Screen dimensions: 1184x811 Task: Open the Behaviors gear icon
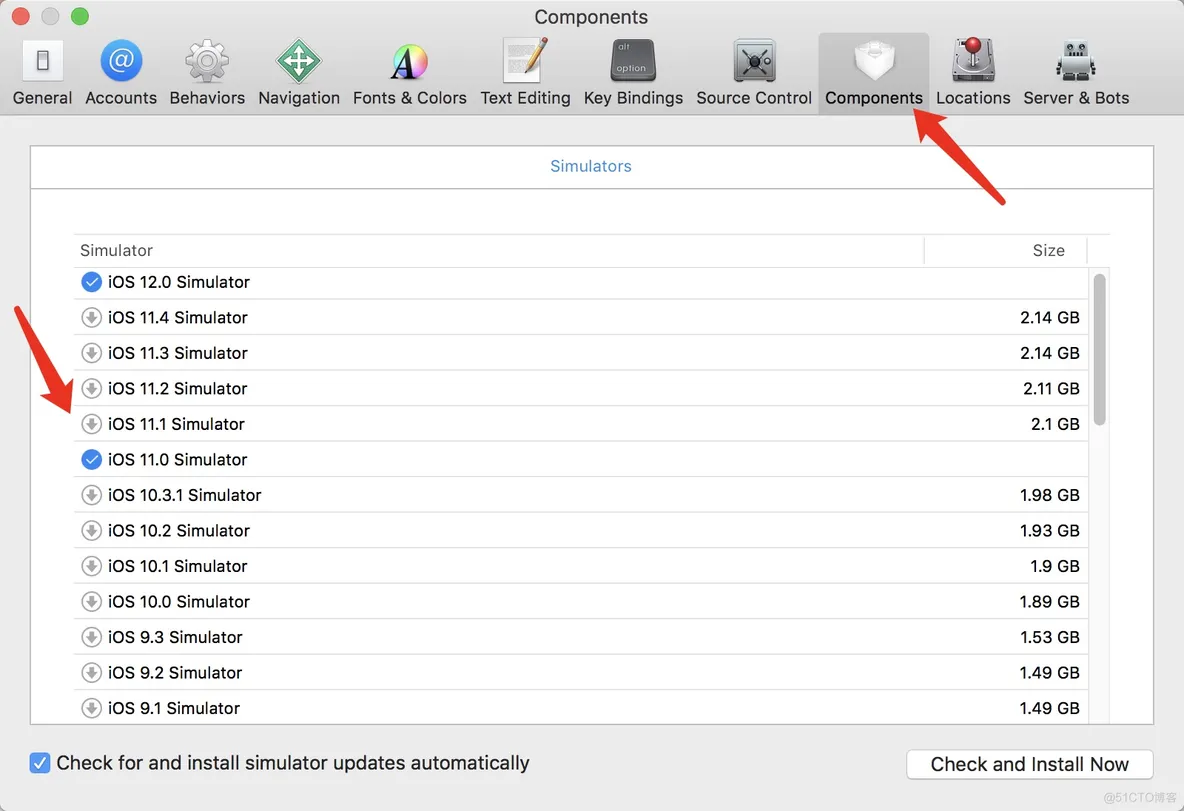(x=207, y=60)
